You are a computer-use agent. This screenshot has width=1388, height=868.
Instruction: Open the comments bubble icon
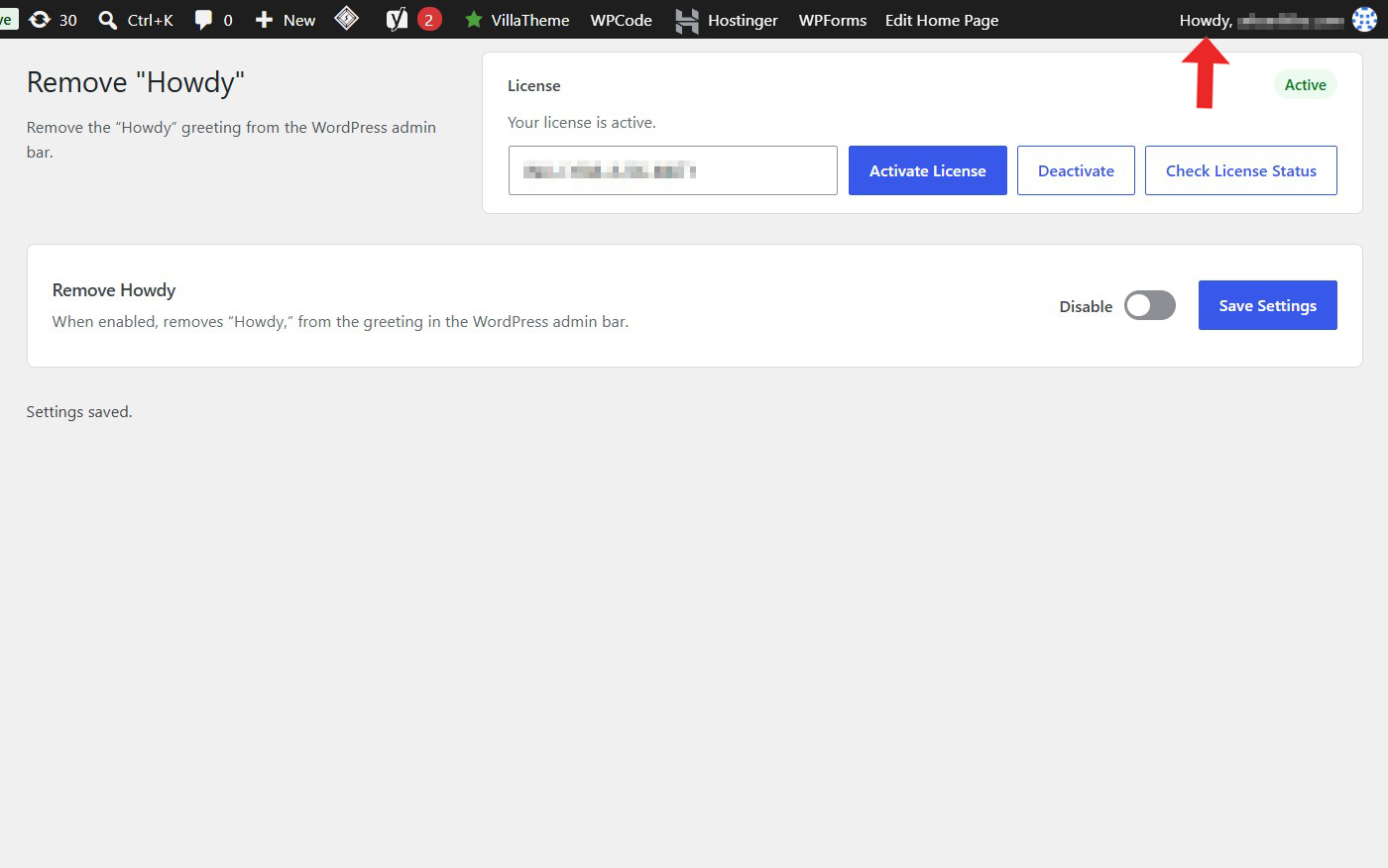click(x=203, y=20)
